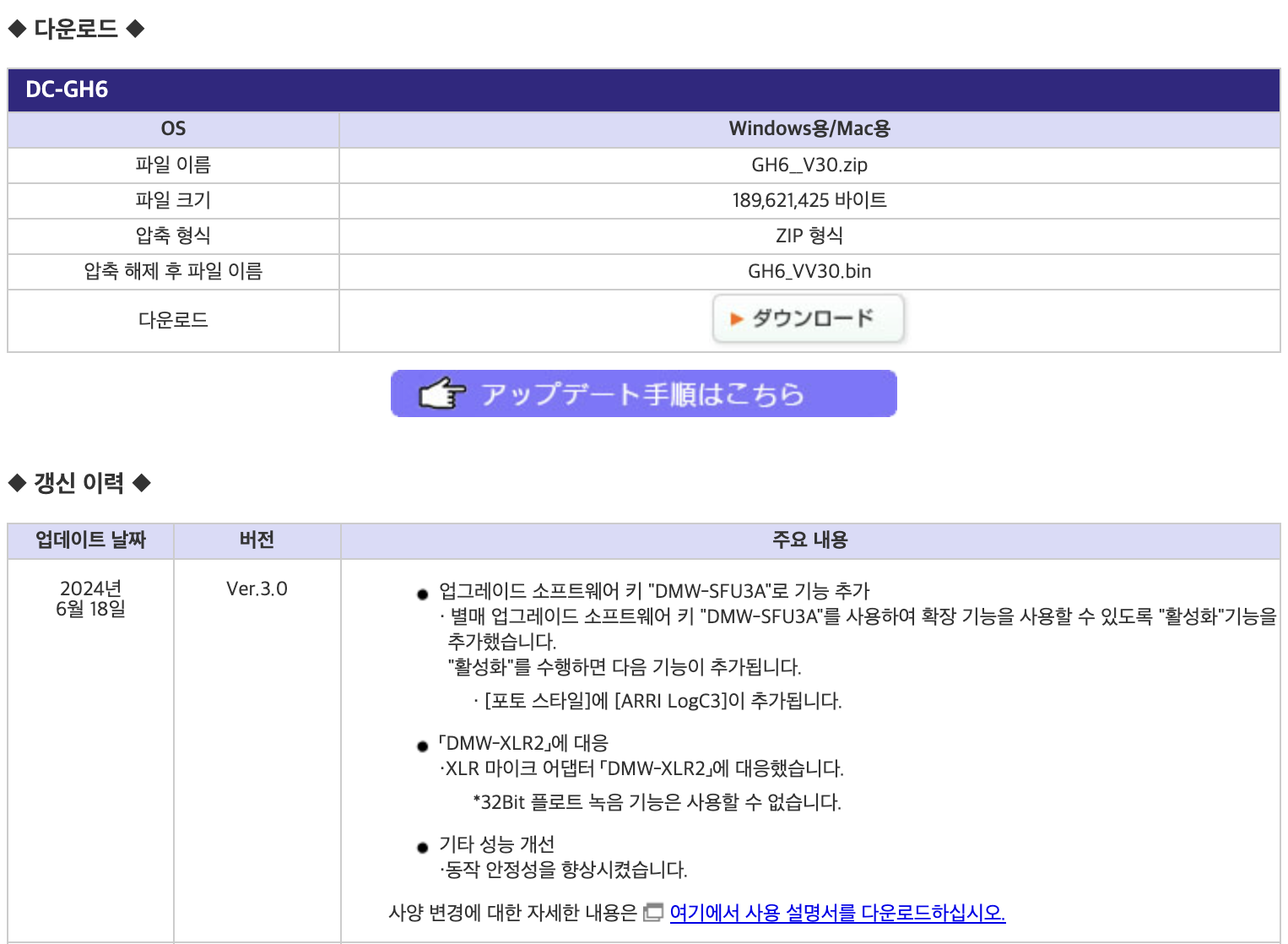Click the 버전 column header
The height and width of the screenshot is (944, 1288).
click(x=257, y=540)
